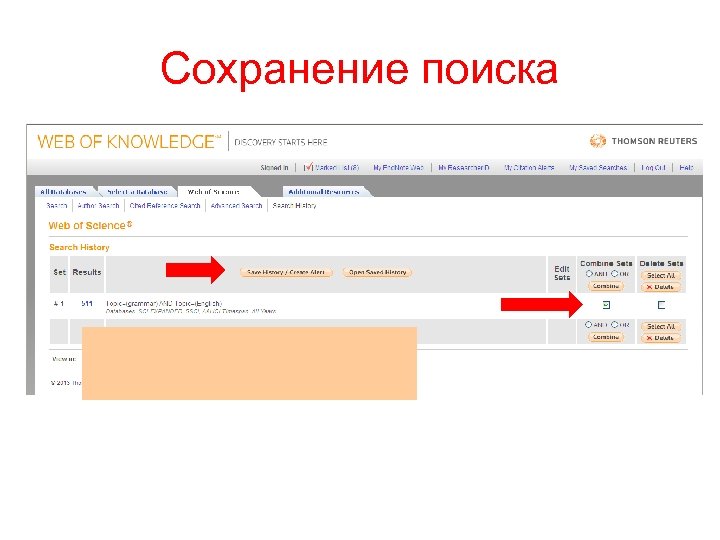Open My Saved Searches link
Image resolution: width=720 pixels, height=540 pixels.
[x=598, y=168]
